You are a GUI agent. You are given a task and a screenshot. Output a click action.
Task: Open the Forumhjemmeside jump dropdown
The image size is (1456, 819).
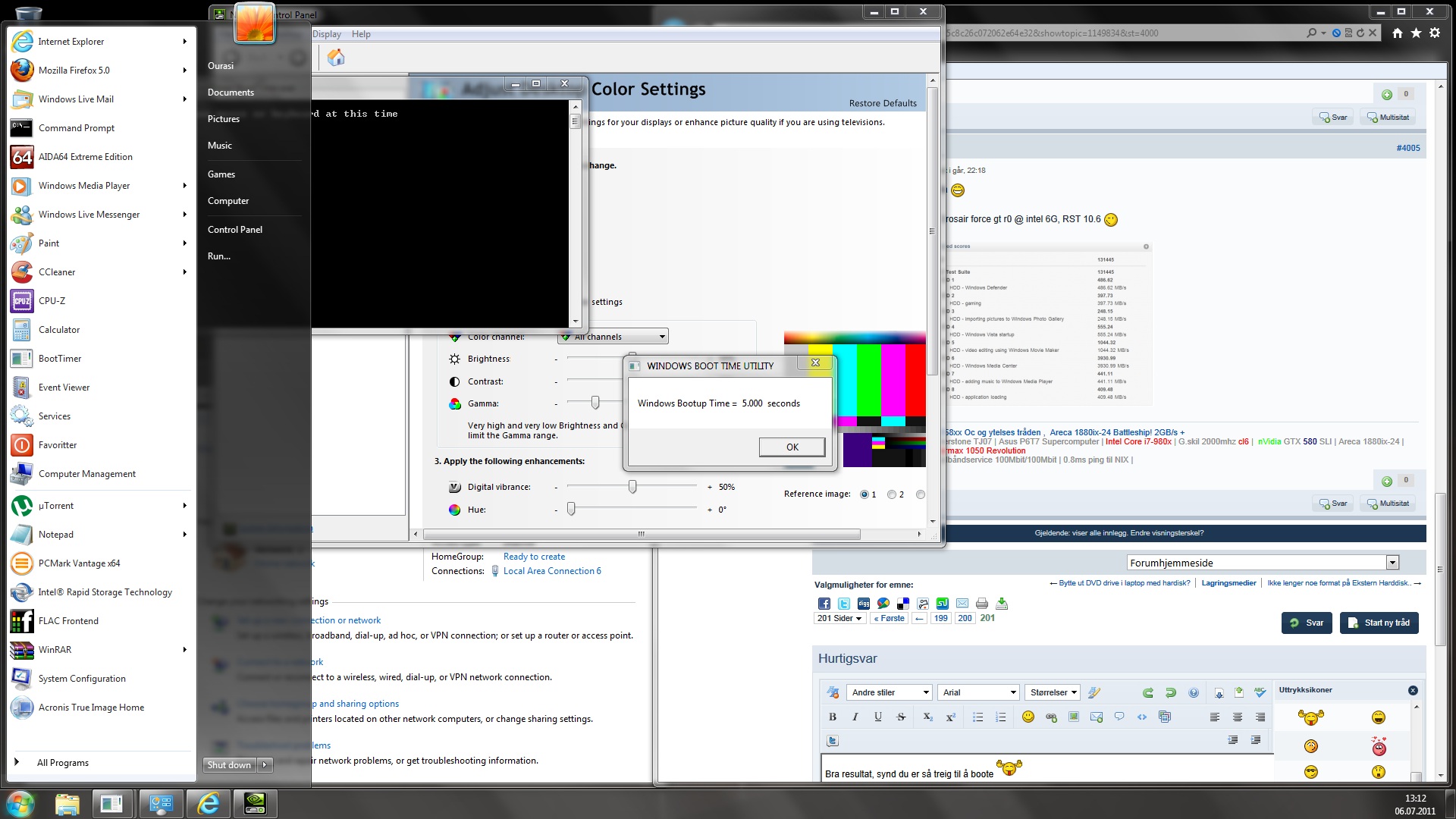(x=1263, y=563)
